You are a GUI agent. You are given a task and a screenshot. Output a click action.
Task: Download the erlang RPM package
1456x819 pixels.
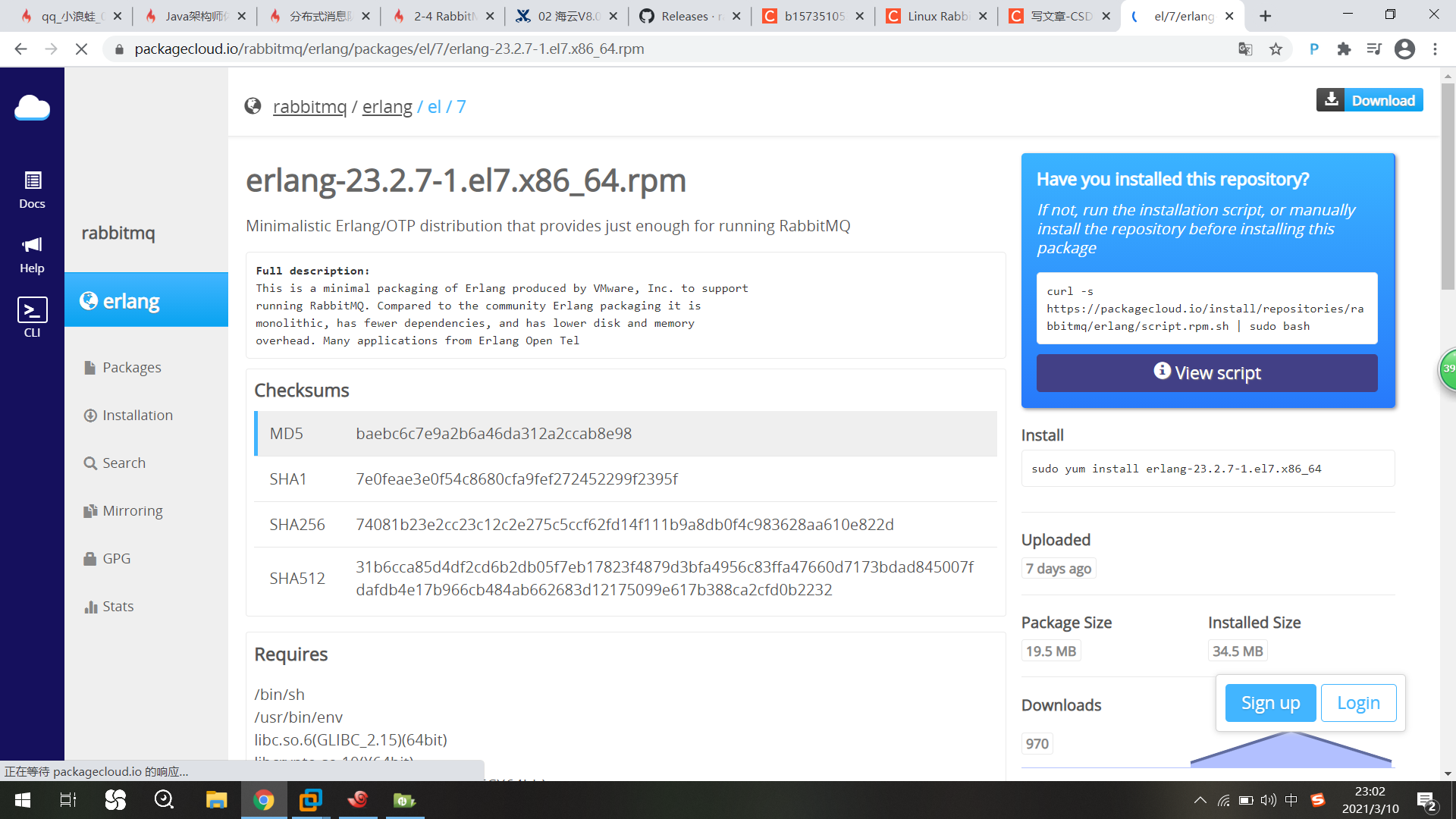1370,99
